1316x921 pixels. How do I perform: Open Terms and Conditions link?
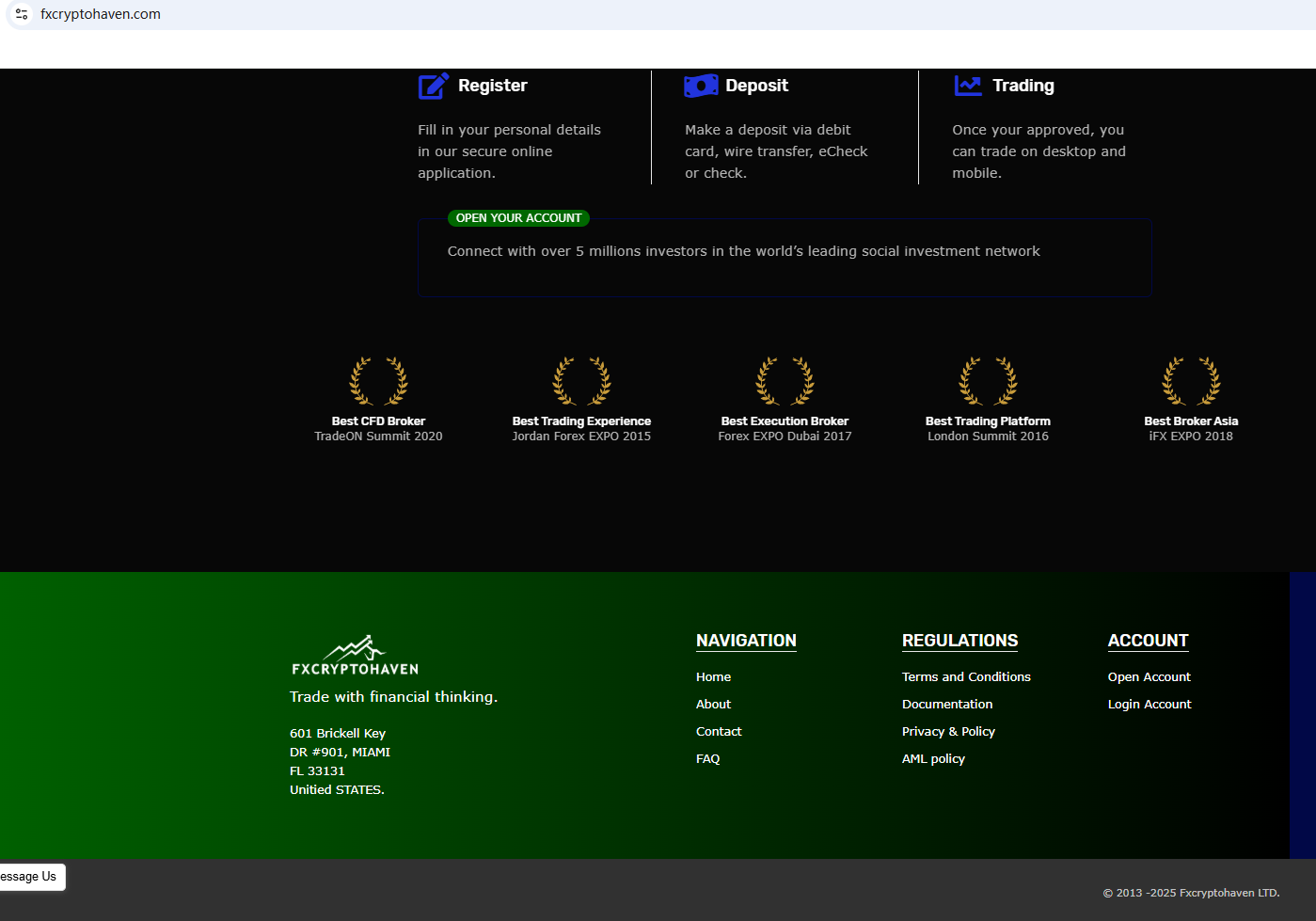966,677
